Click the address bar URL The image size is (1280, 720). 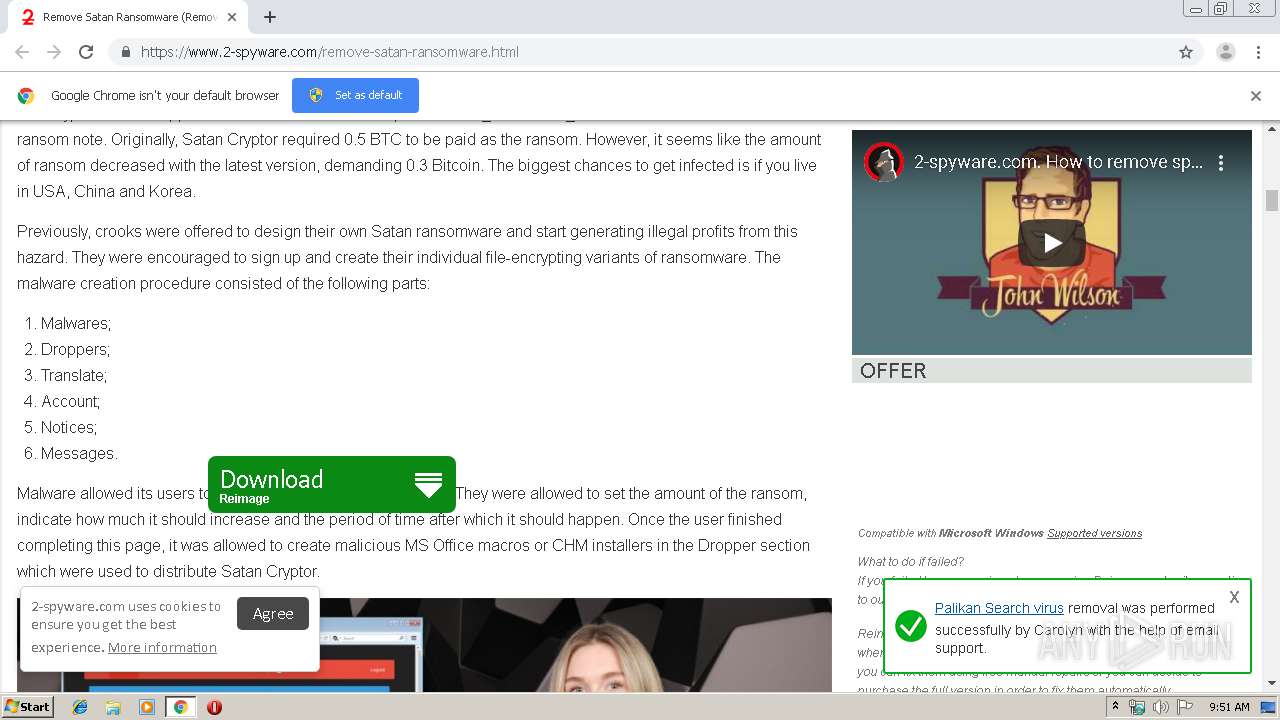point(330,52)
